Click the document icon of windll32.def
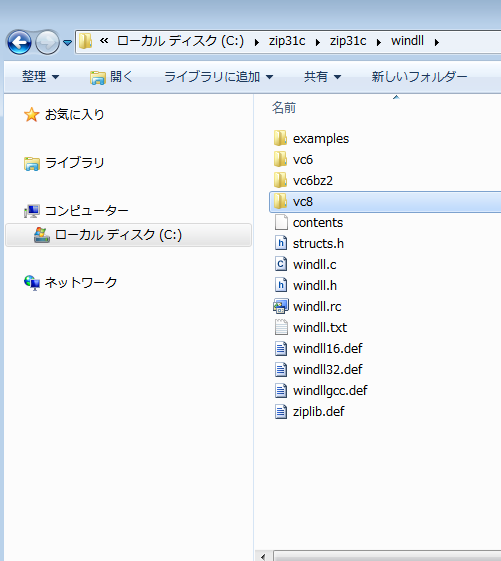501x561 pixels. [281, 369]
